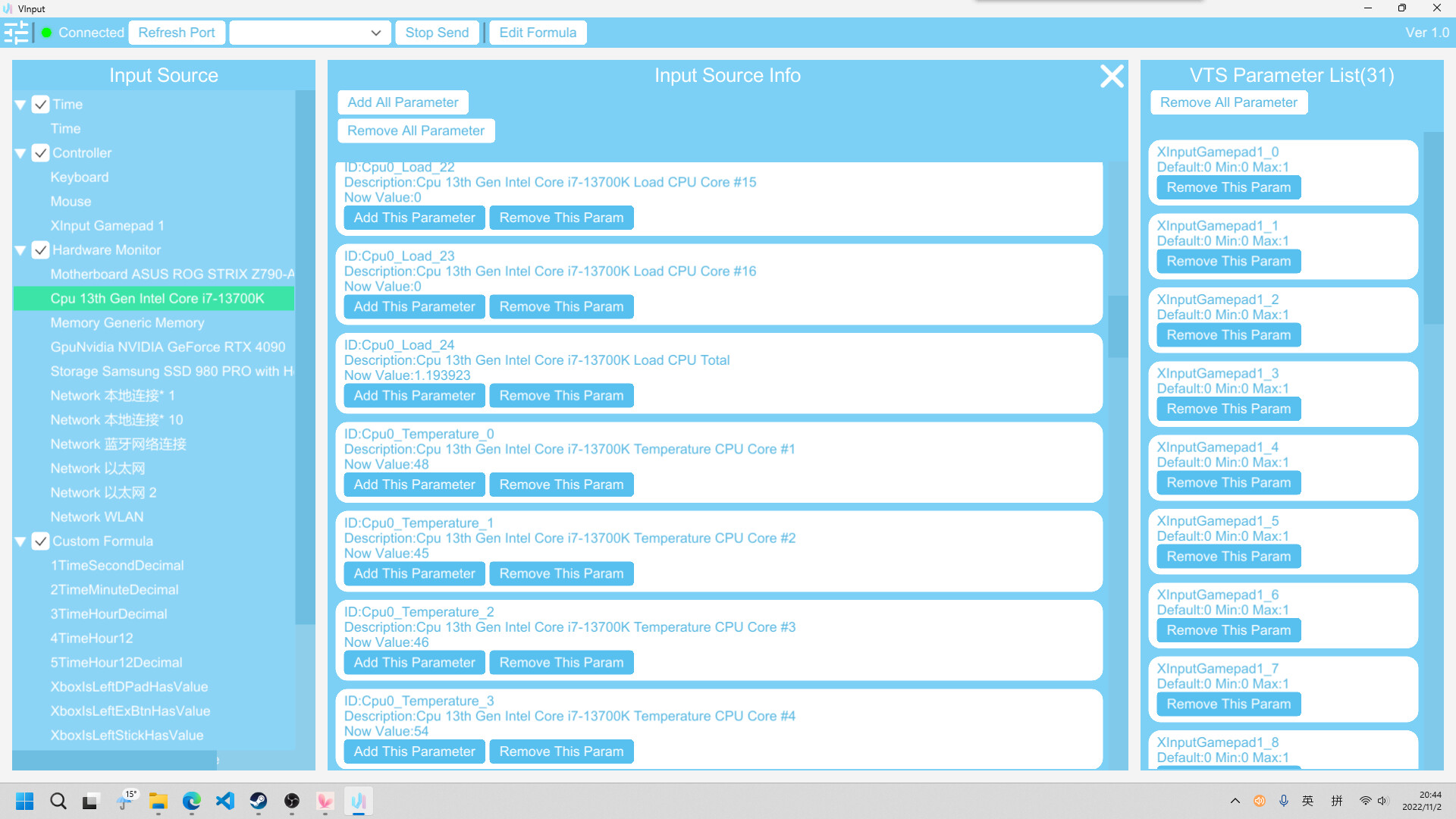Click the VInput sliders logo in the toolbar
The height and width of the screenshot is (819, 1456).
pyautogui.click(x=15, y=32)
